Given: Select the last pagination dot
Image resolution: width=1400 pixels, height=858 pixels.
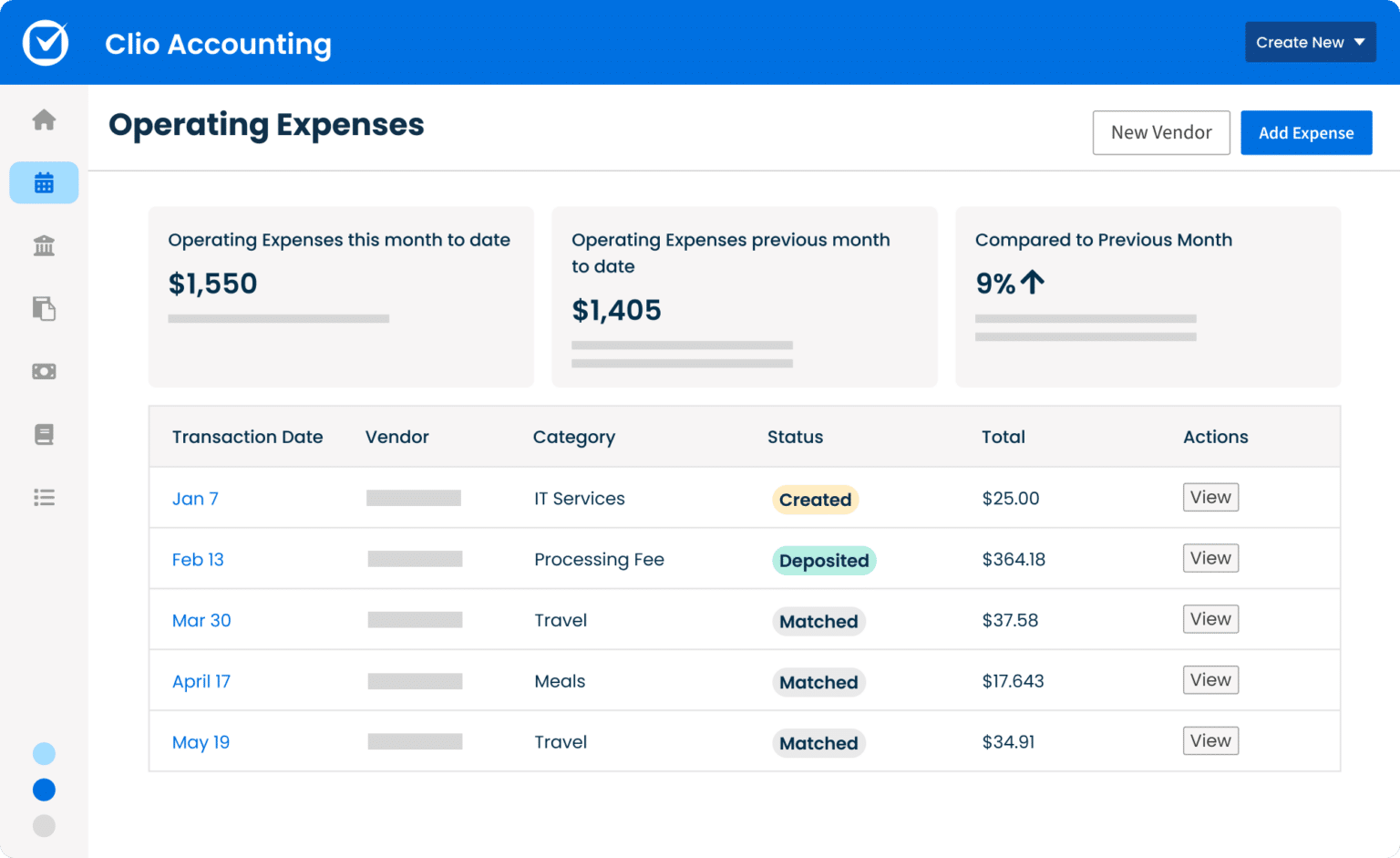Looking at the screenshot, I should 44,826.
